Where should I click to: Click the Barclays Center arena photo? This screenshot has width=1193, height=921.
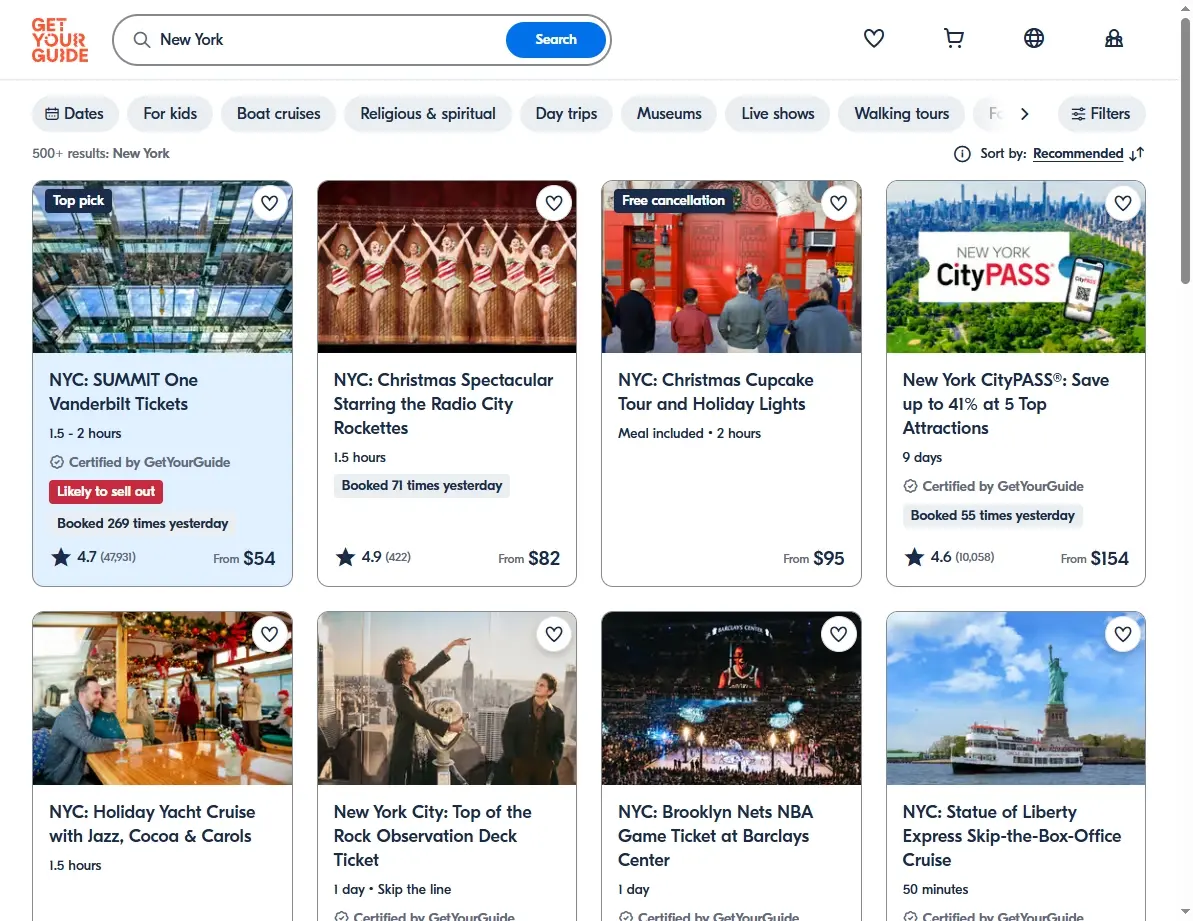pyautogui.click(x=731, y=698)
